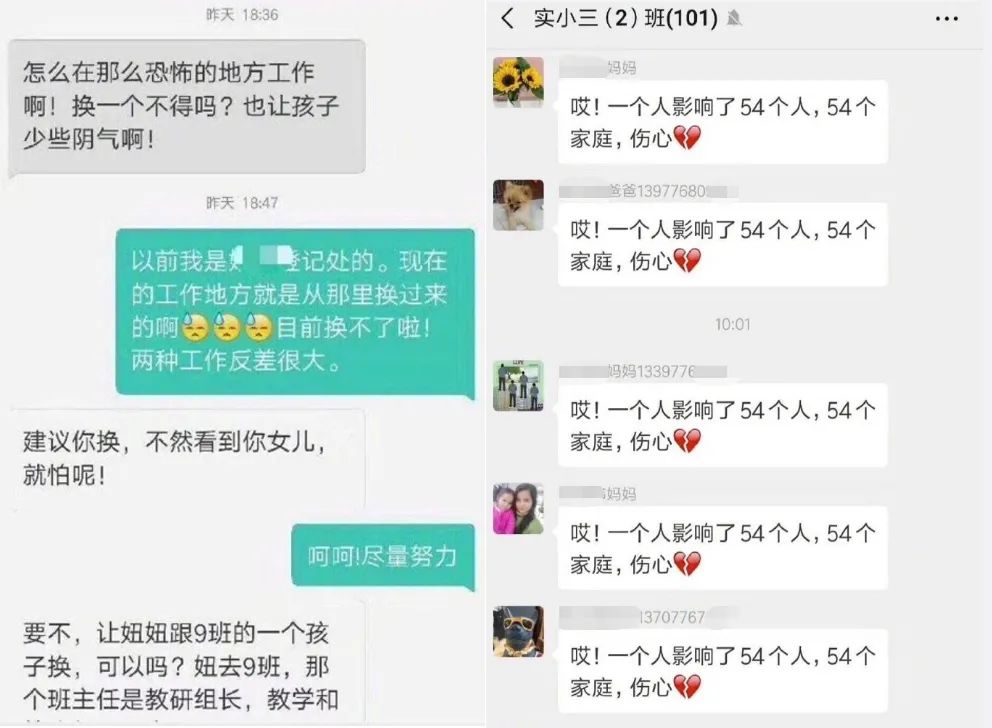
Task: Open the fluffy dog avatar profile
Action: 518,205
